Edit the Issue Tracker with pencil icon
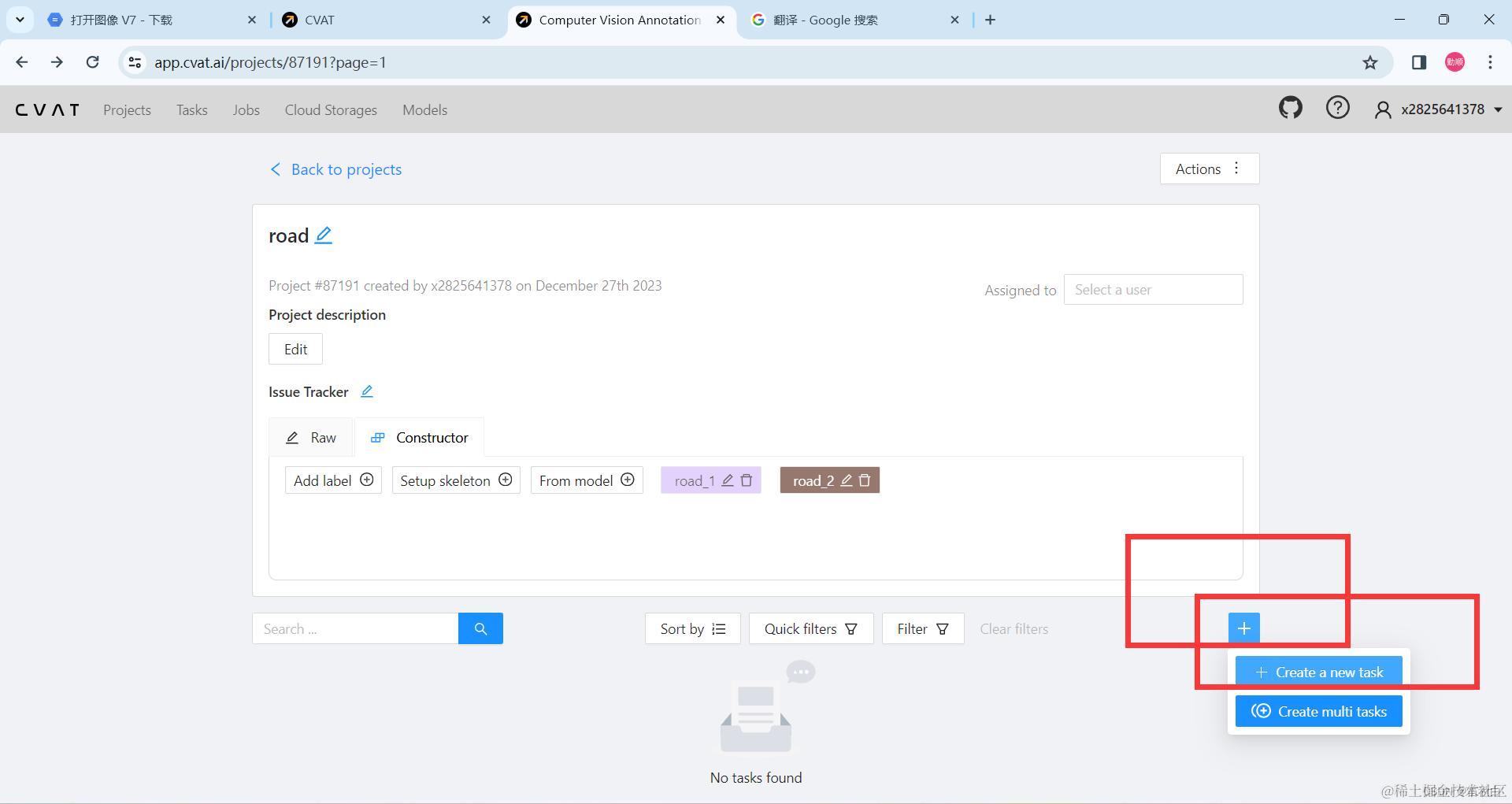This screenshot has height=804, width=1512. coord(367,391)
